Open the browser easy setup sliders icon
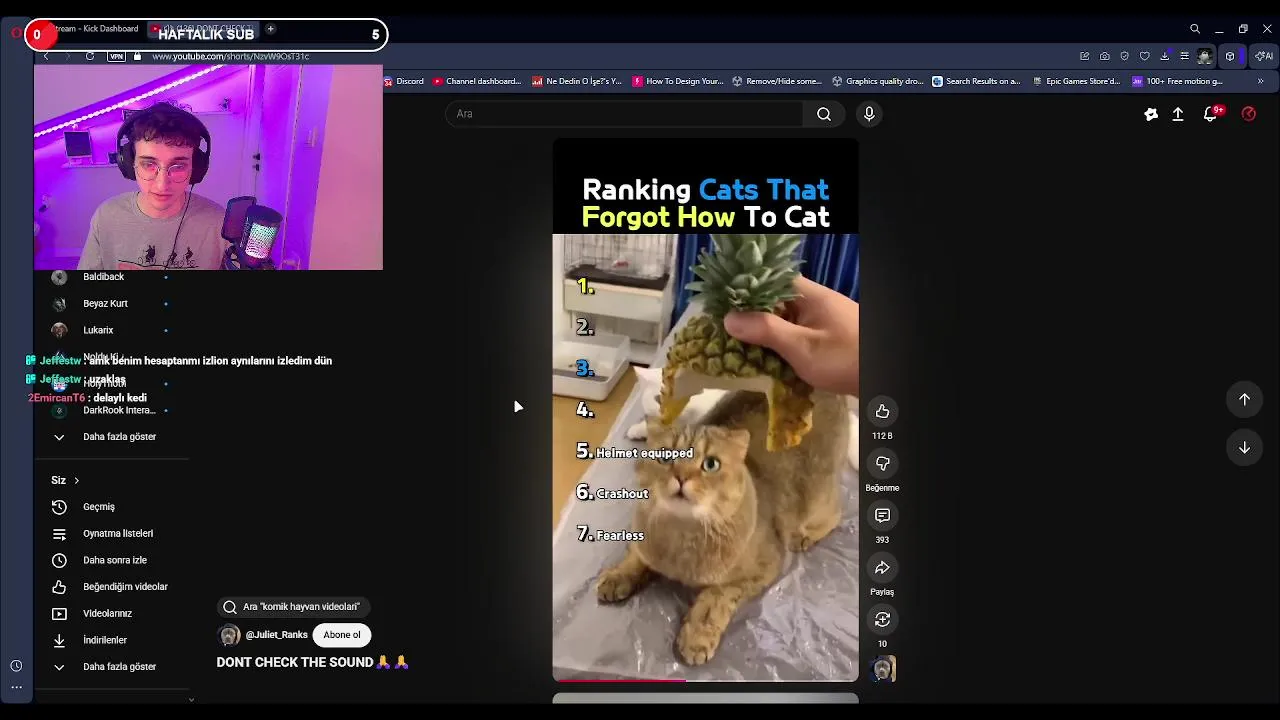This screenshot has width=1280, height=720. 1184,56
